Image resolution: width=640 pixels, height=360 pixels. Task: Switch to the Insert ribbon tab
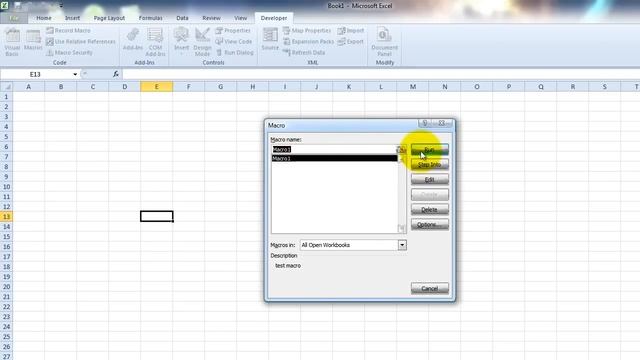tap(72, 18)
